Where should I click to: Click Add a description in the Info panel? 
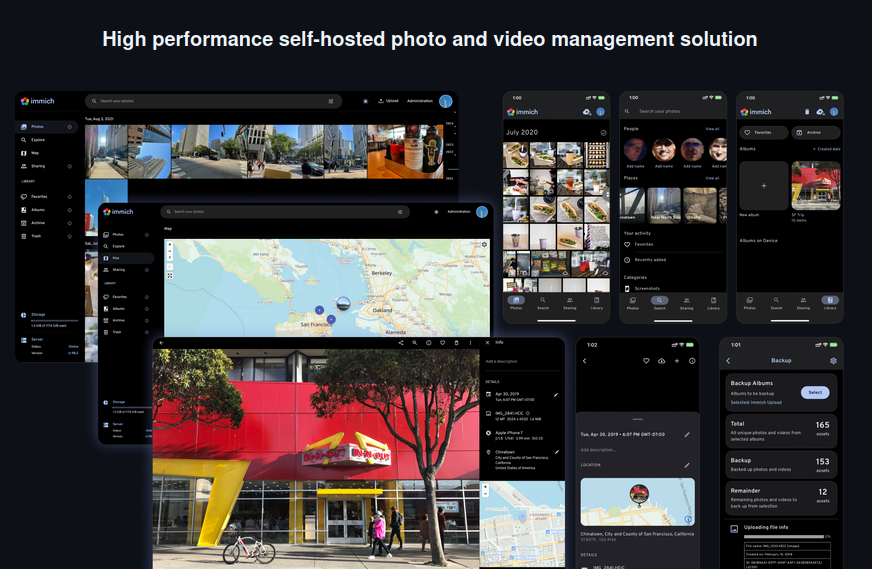502,362
